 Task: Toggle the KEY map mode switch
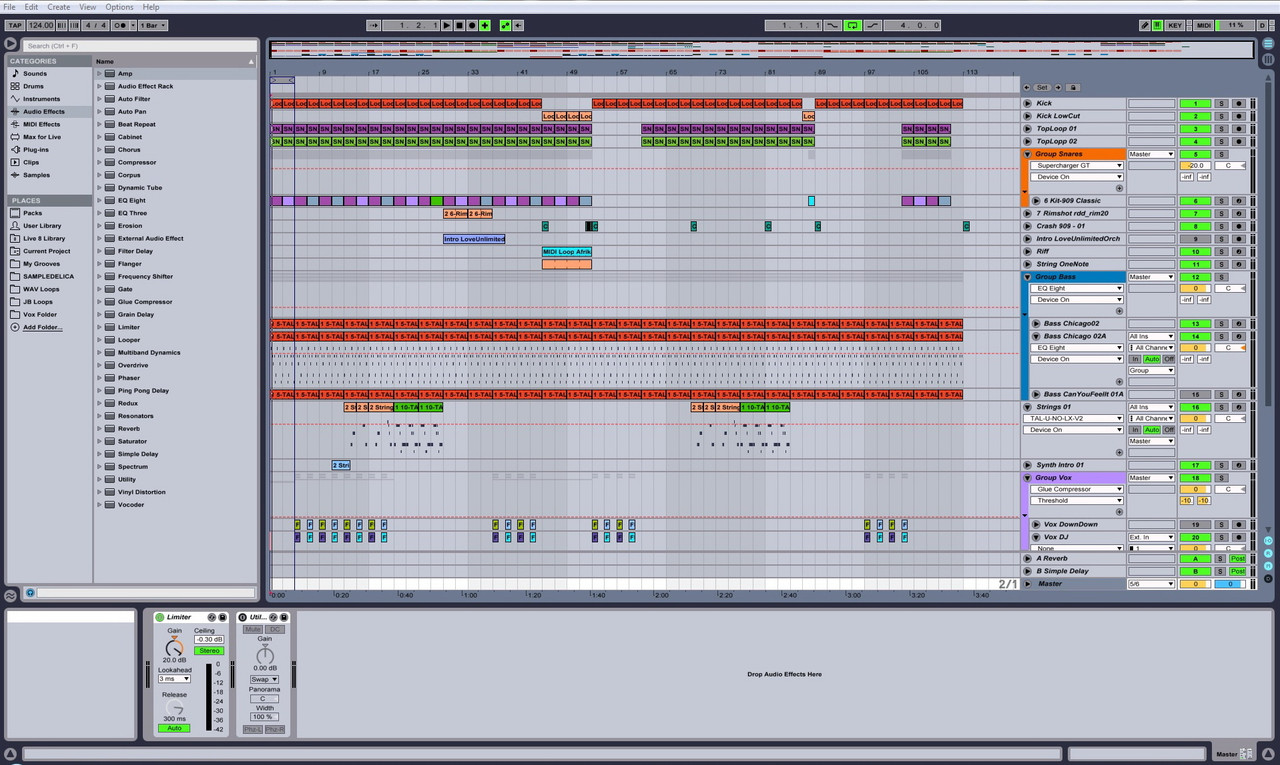(x=1175, y=25)
